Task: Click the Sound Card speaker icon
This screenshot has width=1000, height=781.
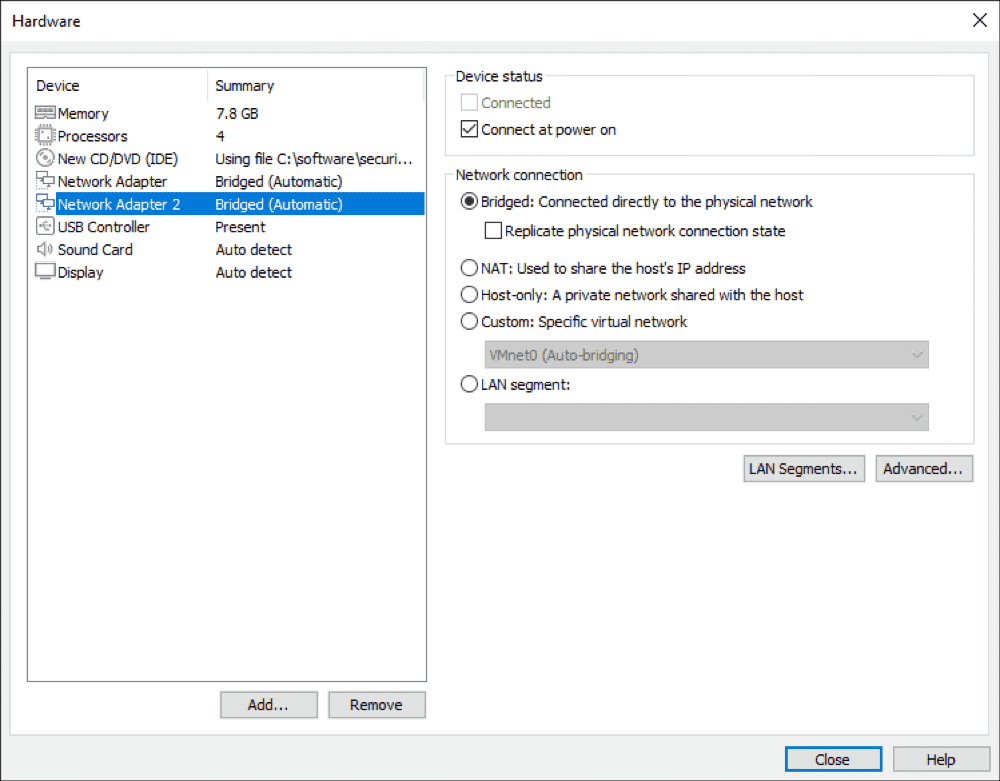Action: pos(45,249)
